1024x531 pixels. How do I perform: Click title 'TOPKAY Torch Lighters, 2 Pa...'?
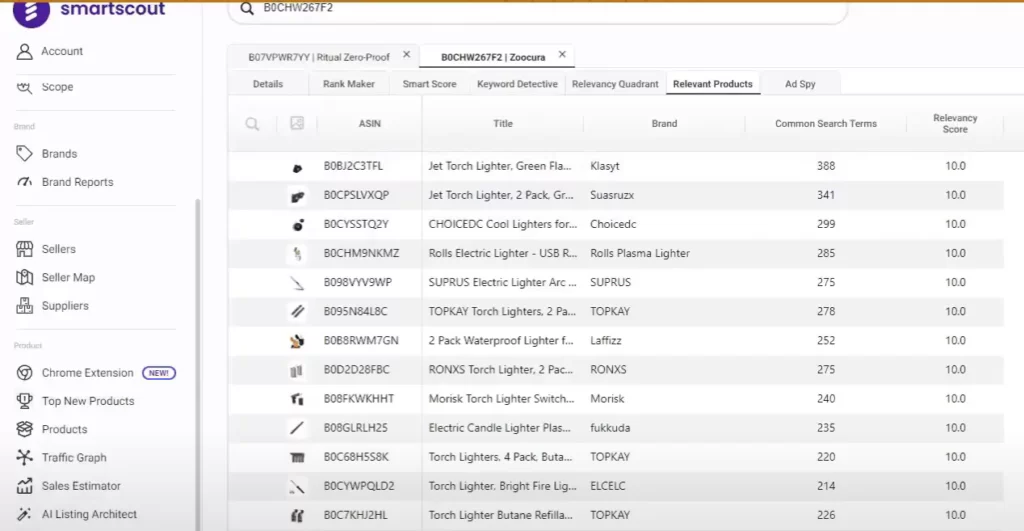502,312
